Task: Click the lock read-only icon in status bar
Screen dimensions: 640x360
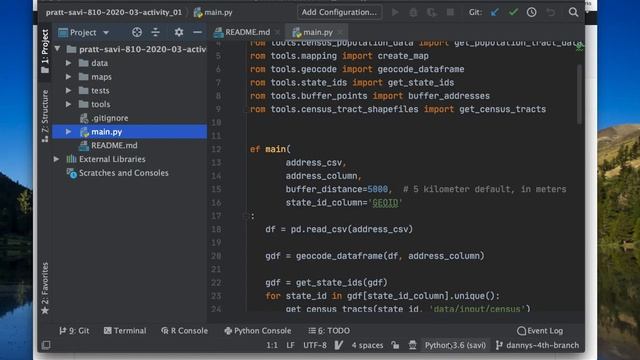Action: pos(395,345)
